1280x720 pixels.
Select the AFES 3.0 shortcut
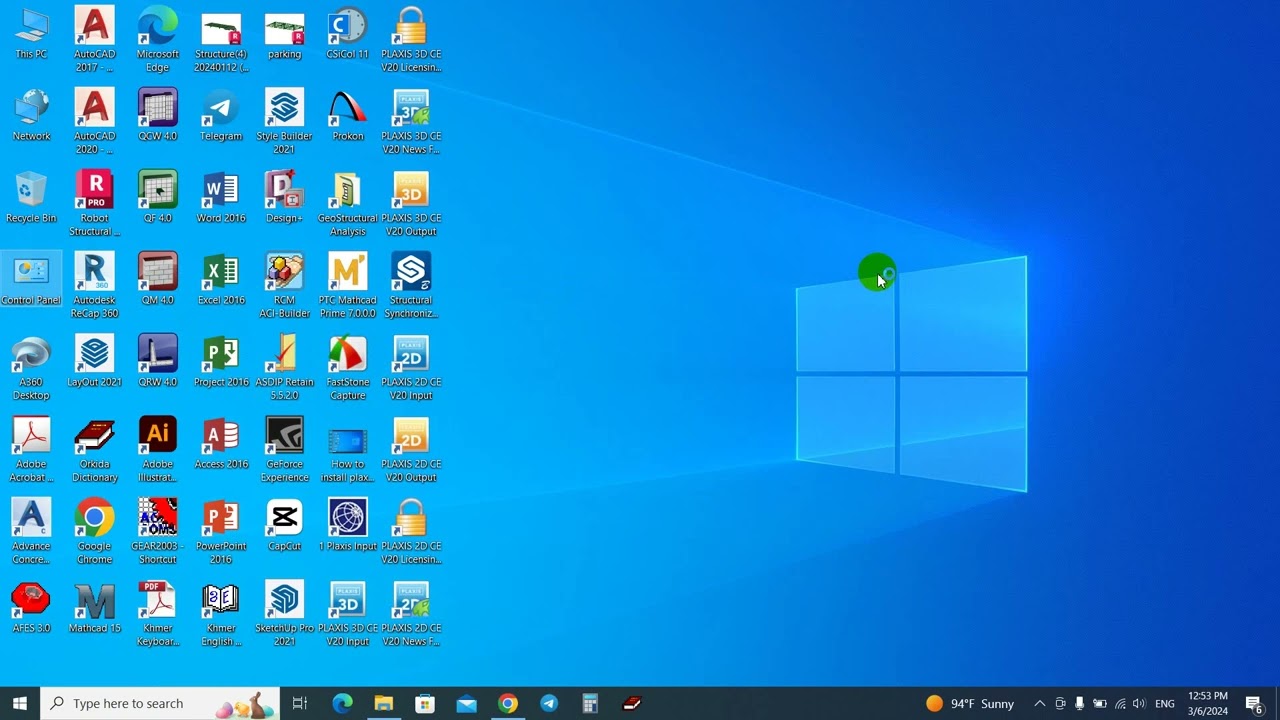pos(31,608)
